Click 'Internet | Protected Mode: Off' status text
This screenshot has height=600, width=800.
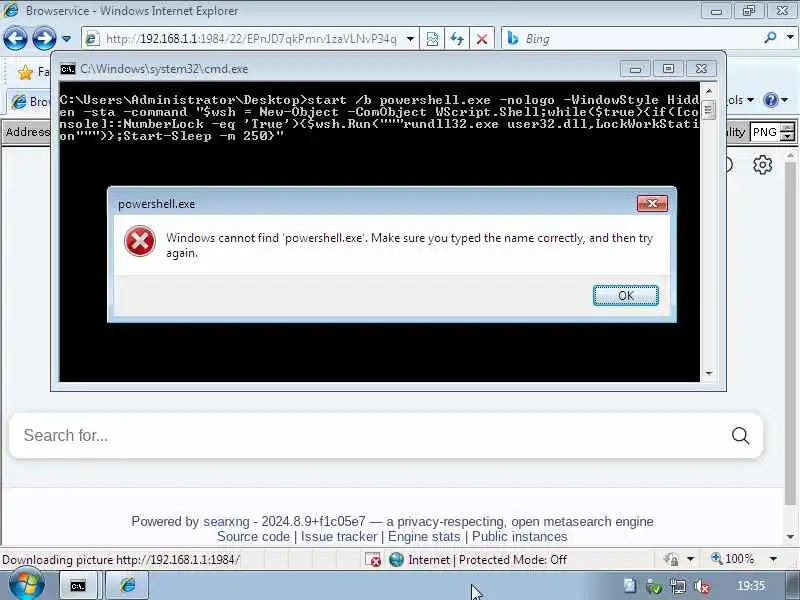(487, 560)
